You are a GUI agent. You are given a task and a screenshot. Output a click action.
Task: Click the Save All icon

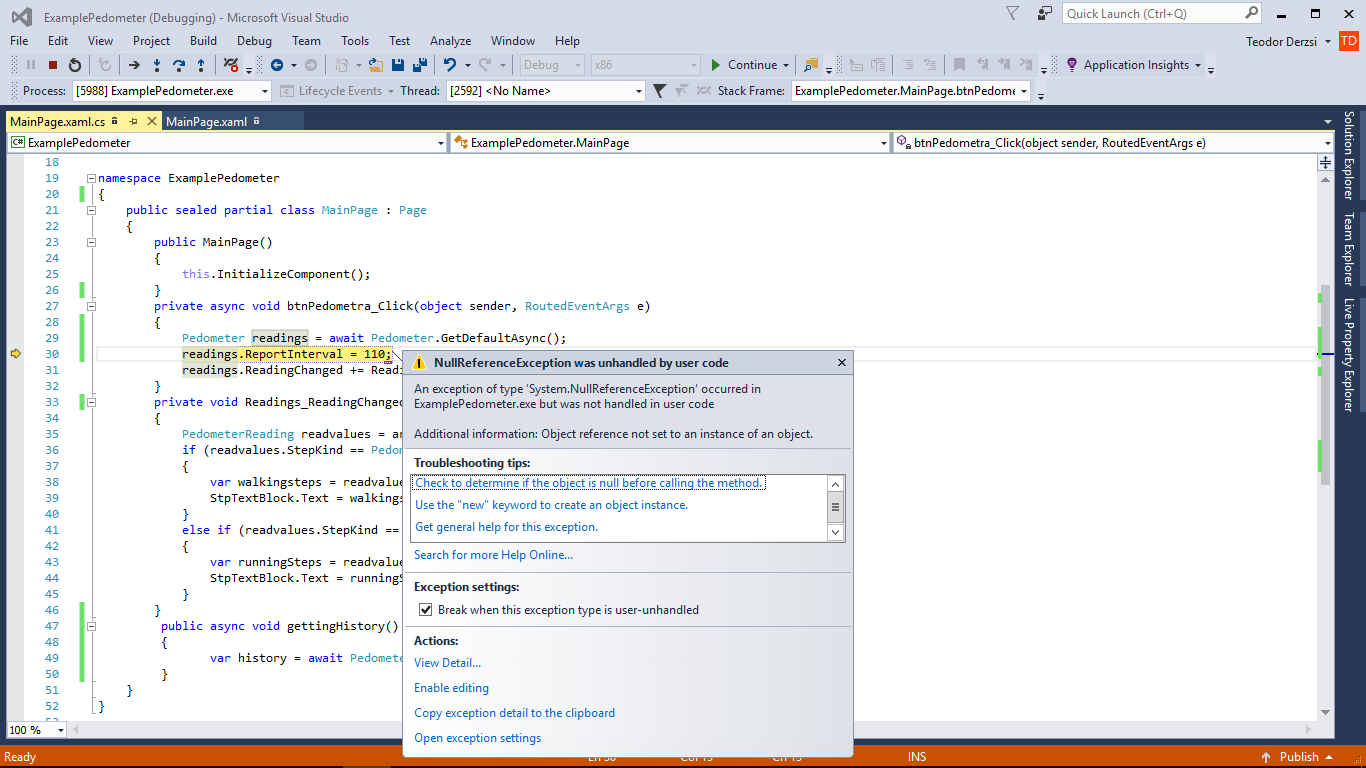419,65
